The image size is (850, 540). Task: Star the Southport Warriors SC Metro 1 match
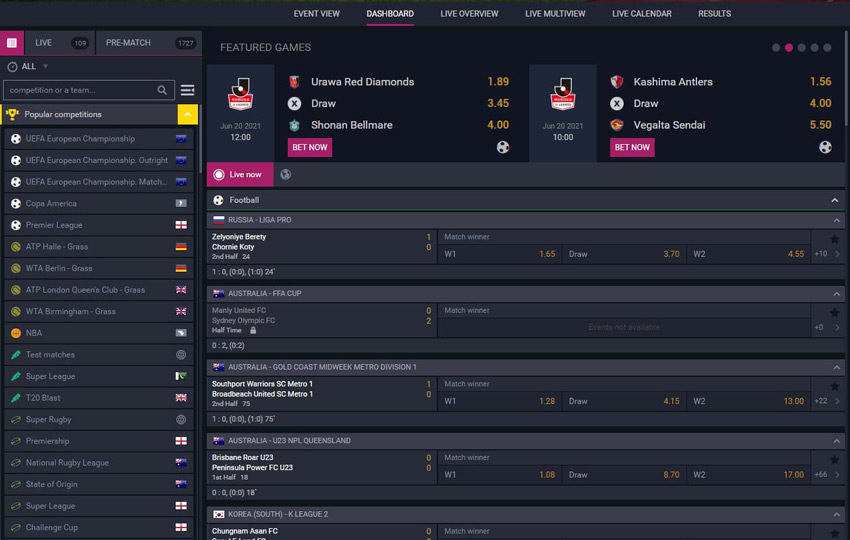point(835,386)
